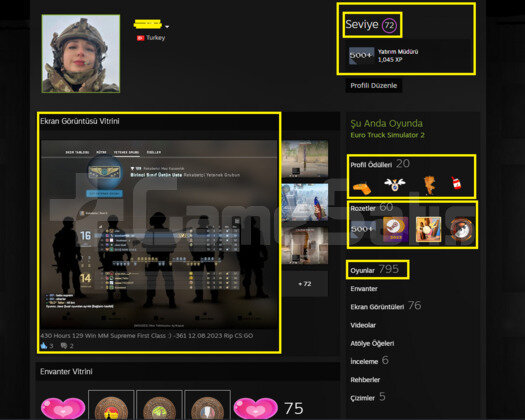Image resolution: width=525 pixels, height=420 pixels.
Task: Open the third small screenshot thumbnail
Action: (305, 246)
